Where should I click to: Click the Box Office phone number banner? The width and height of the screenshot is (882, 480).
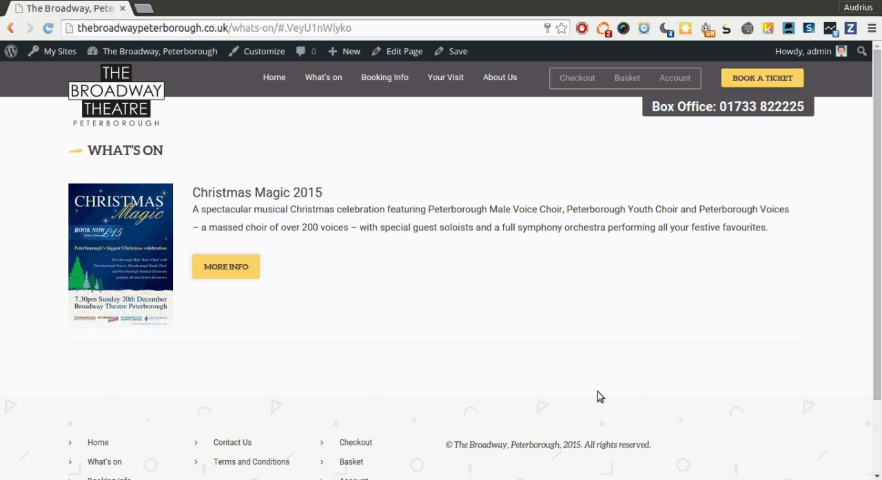[728, 106]
